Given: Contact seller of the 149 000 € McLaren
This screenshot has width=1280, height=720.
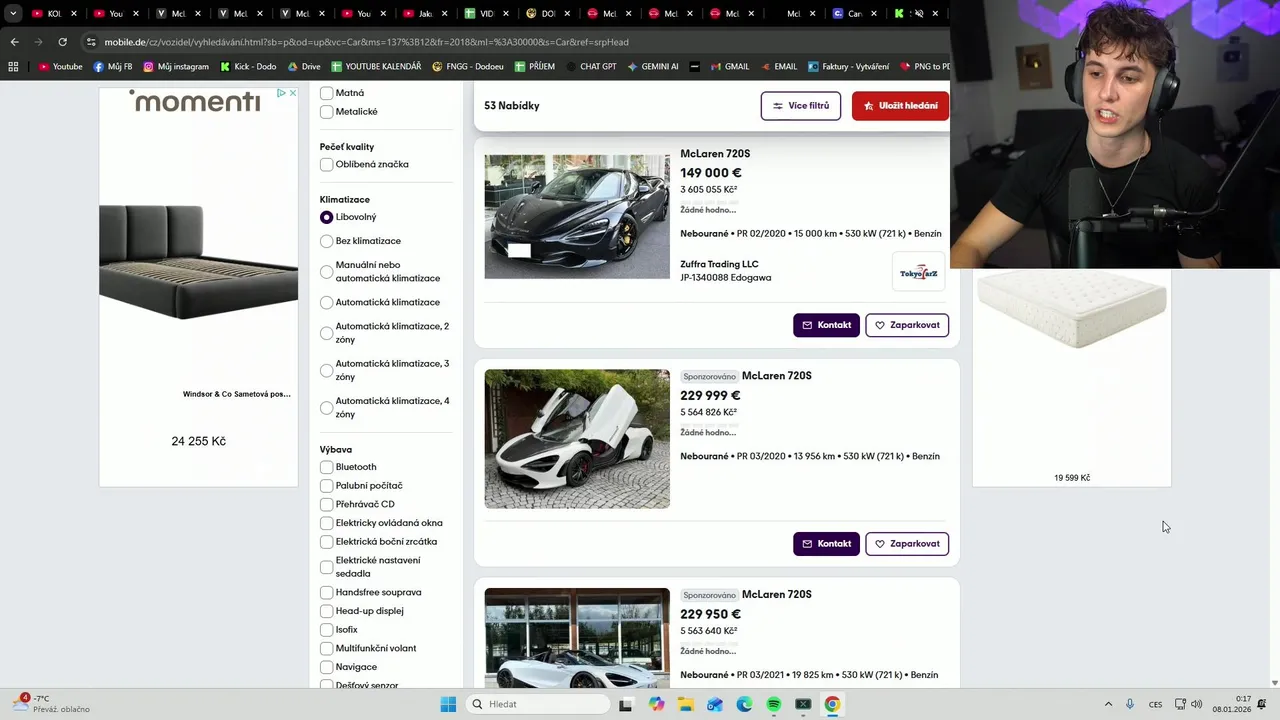Looking at the screenshot, I should click(826, 325).
